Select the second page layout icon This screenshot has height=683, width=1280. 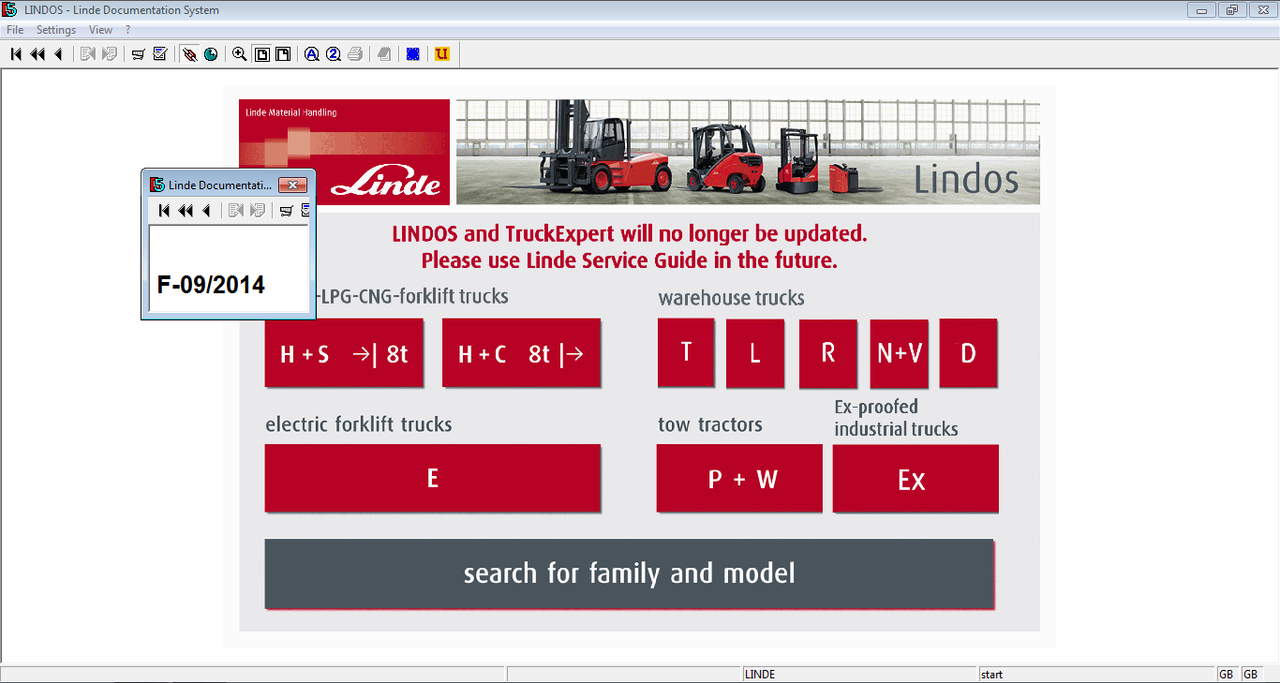[x=283, y=54]
